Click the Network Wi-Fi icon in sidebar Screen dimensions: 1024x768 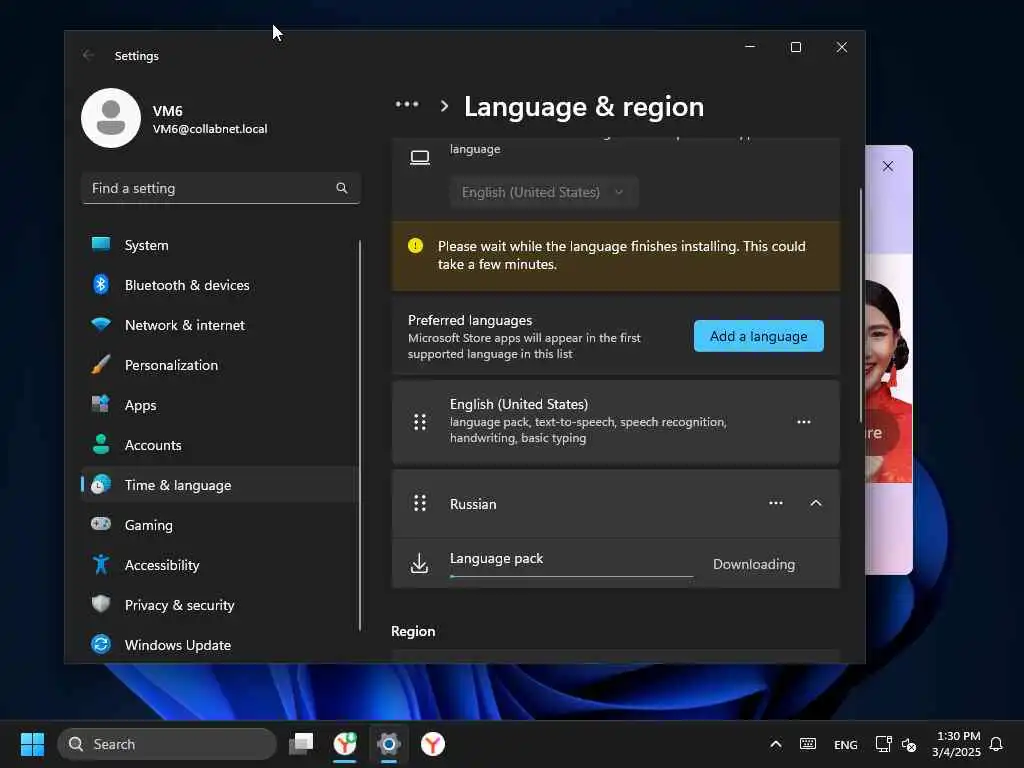(101, 325)
